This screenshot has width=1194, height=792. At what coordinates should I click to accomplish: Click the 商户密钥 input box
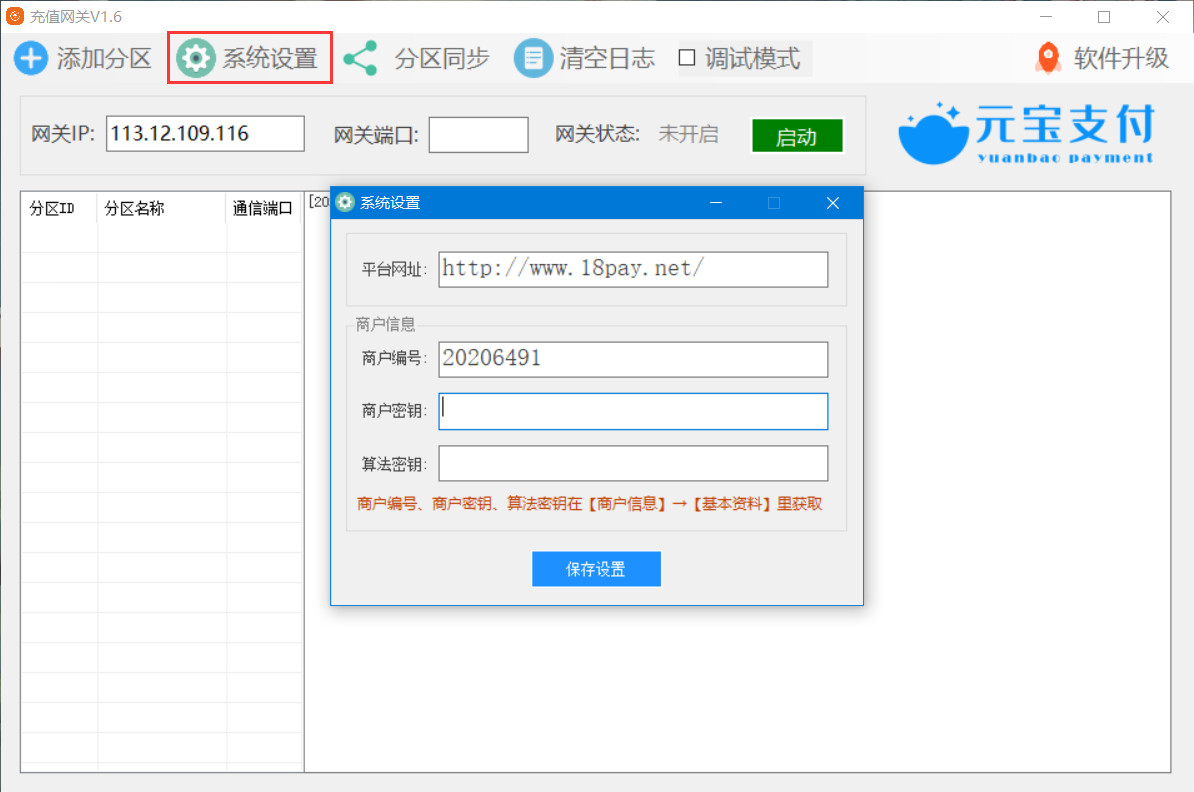[633, 411]
